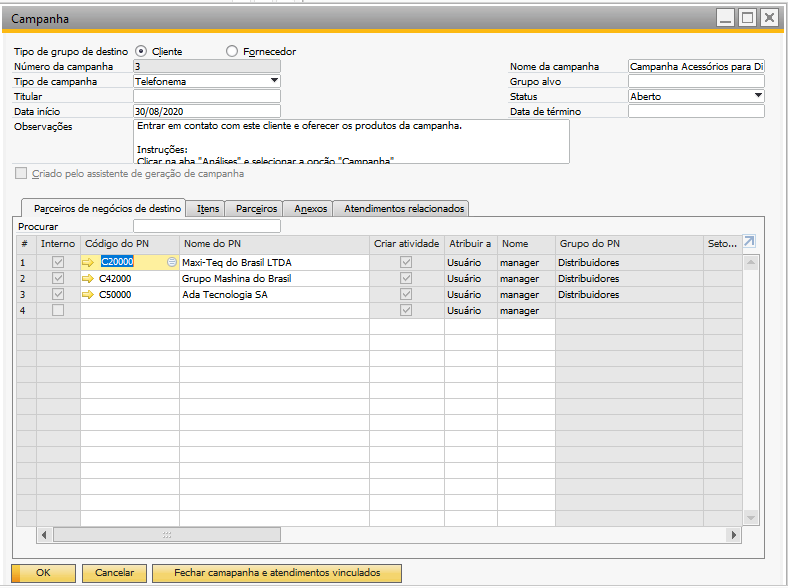
Task: Click the Observações text area
Action: pyautogui.click(x=351, y=141)
